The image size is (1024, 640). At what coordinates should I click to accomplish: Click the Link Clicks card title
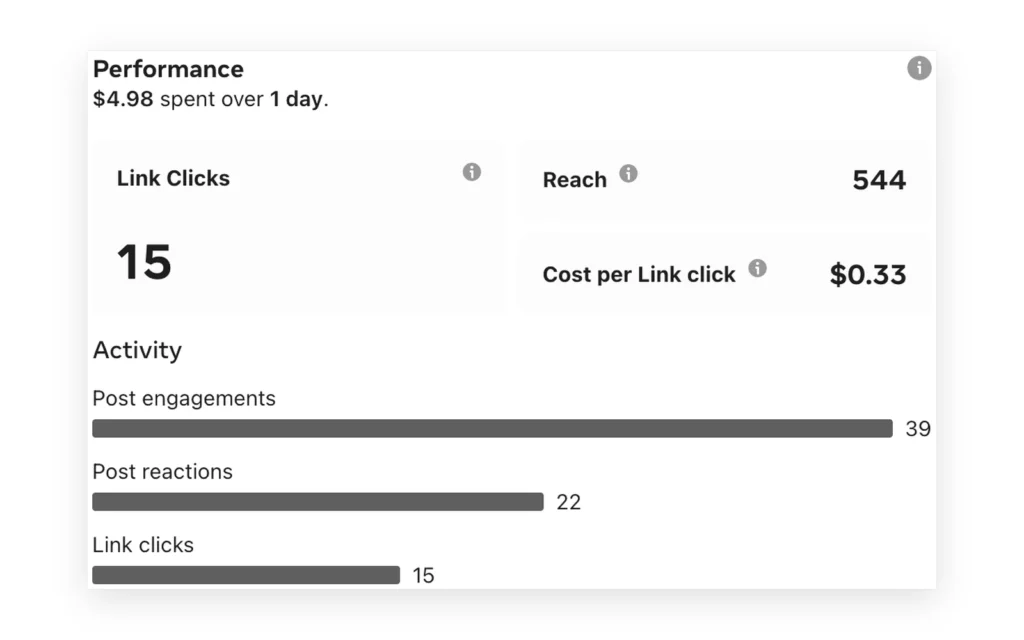tap(173, 178)
